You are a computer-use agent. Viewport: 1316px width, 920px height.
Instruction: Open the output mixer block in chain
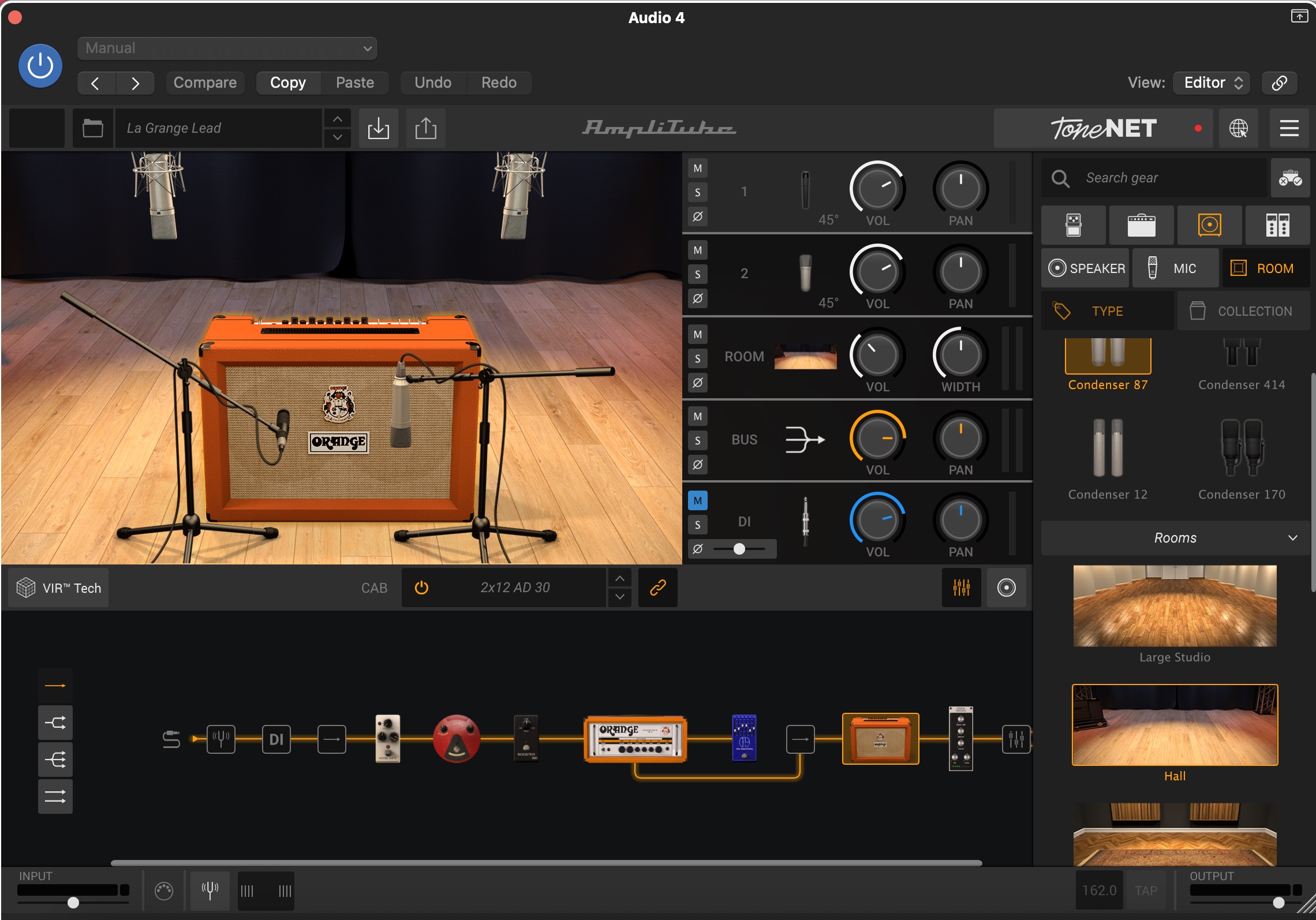click(1016, 739)
